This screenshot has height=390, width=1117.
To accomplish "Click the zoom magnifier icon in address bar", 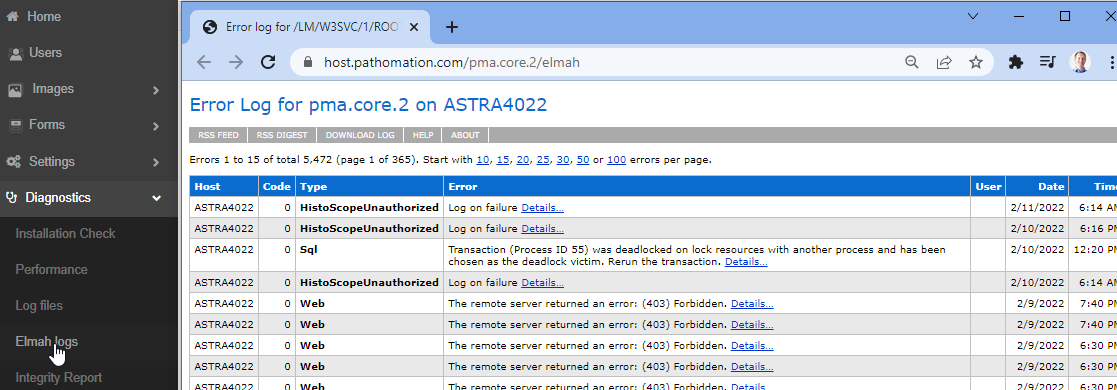I will point(911,62).
